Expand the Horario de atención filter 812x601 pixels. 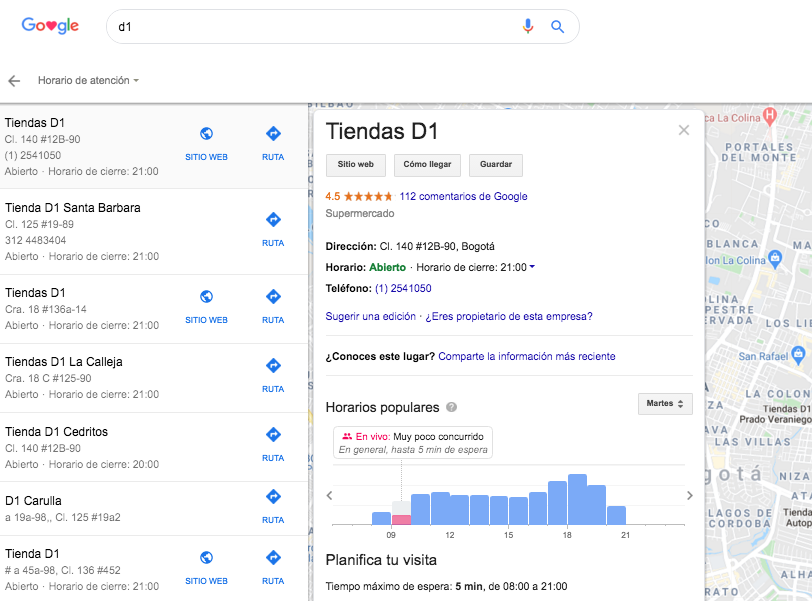[88, 81]
